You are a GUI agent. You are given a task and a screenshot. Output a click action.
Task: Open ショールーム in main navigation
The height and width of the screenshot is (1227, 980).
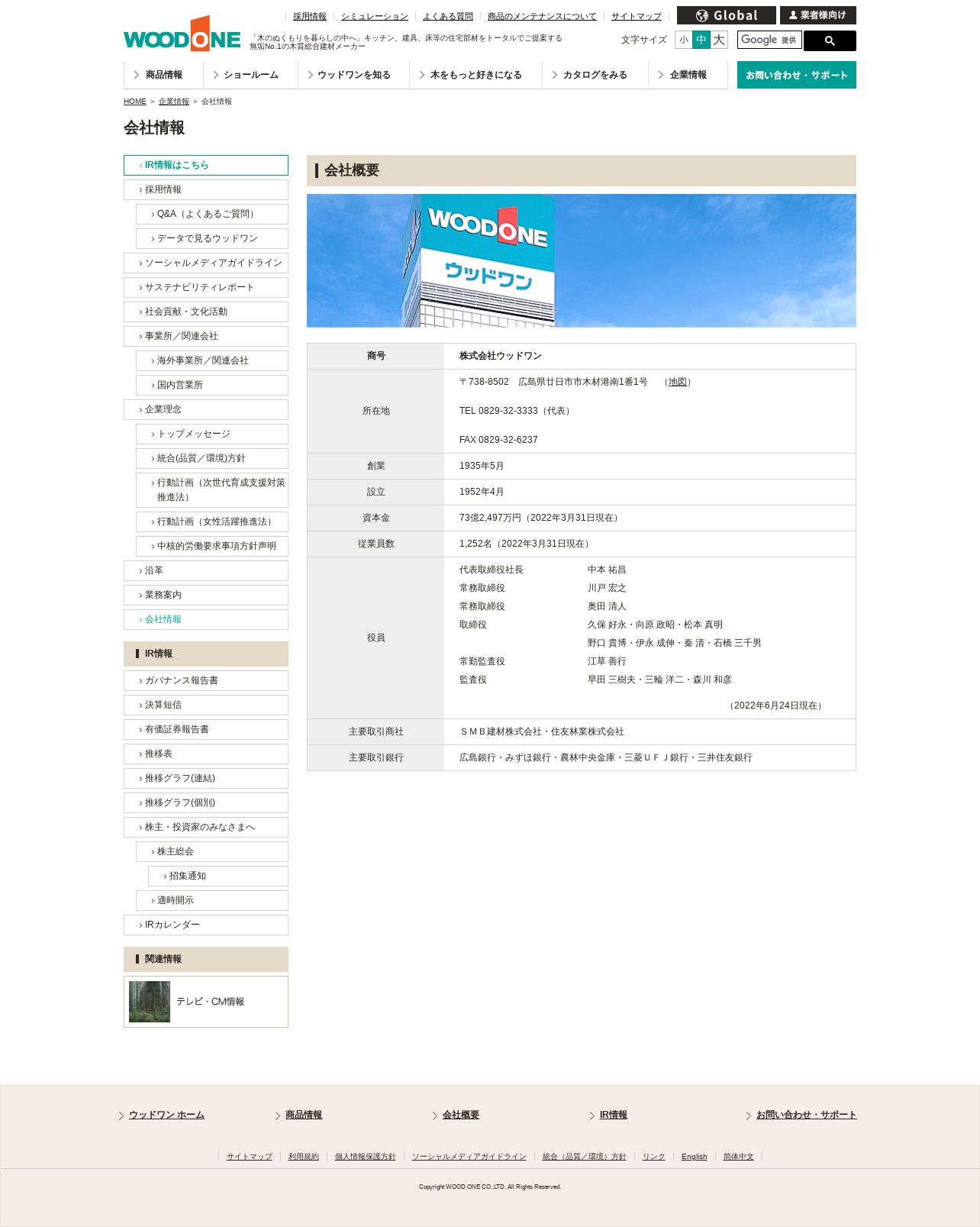tap(250, 75)
